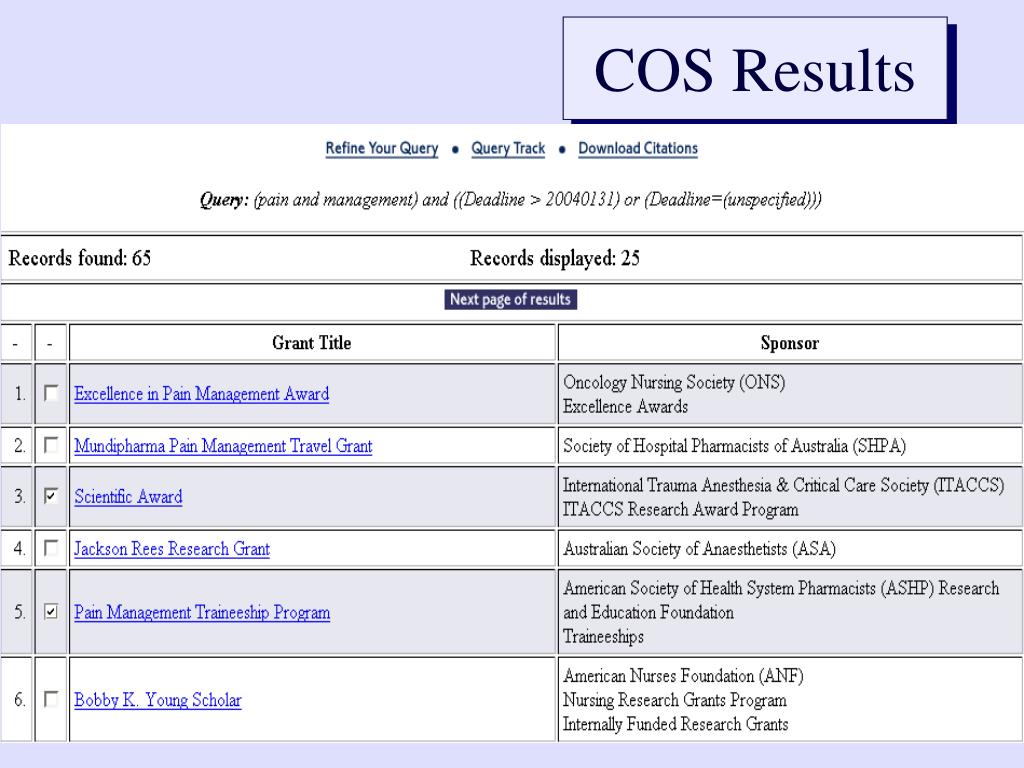This screenshot has width=1024, height=768.
Task: Tick checkbox for Bobby K. Young Scholar
Action: point(51,699)
